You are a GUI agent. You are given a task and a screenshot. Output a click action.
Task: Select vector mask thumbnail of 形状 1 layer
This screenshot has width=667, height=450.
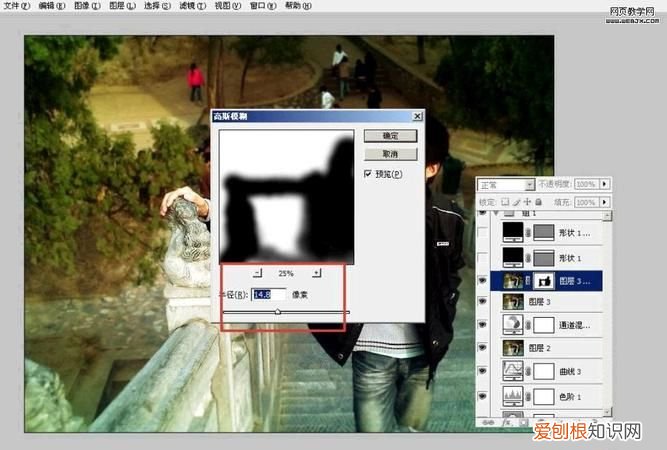[544, 258]
